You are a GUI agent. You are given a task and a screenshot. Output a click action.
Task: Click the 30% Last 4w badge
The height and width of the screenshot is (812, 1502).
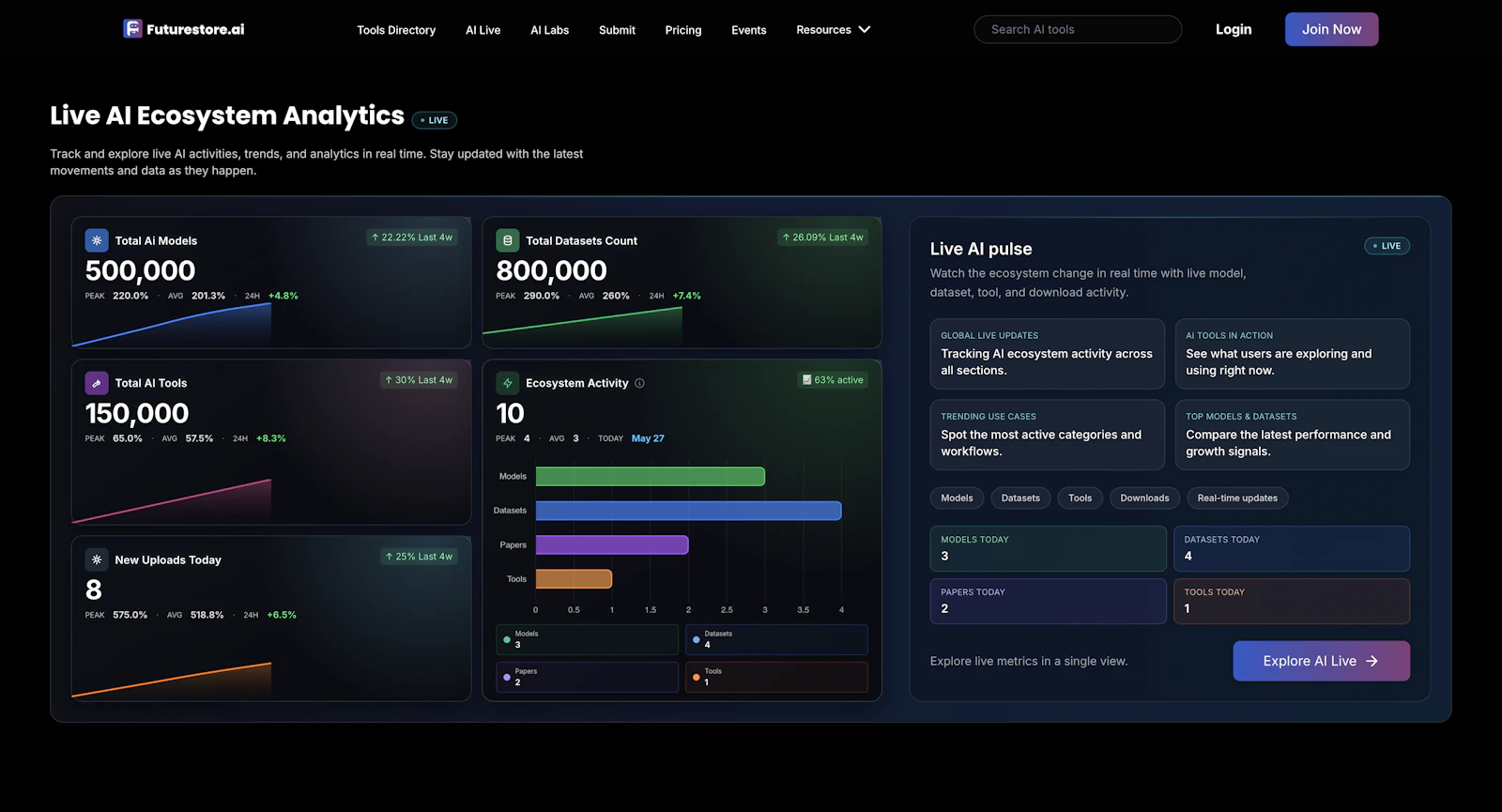pos(419,380)
